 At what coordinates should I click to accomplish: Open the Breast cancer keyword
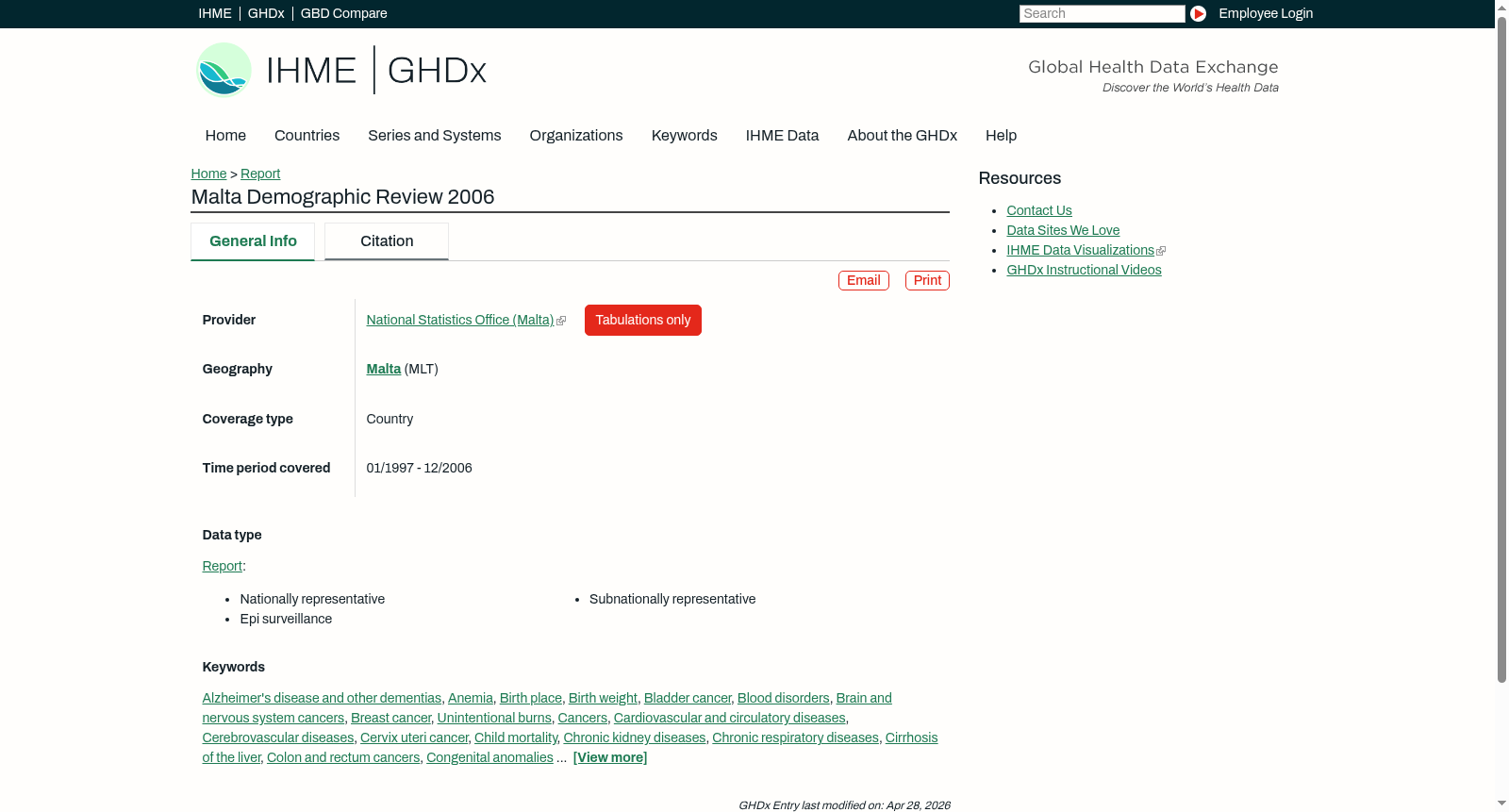coord(390,718)
